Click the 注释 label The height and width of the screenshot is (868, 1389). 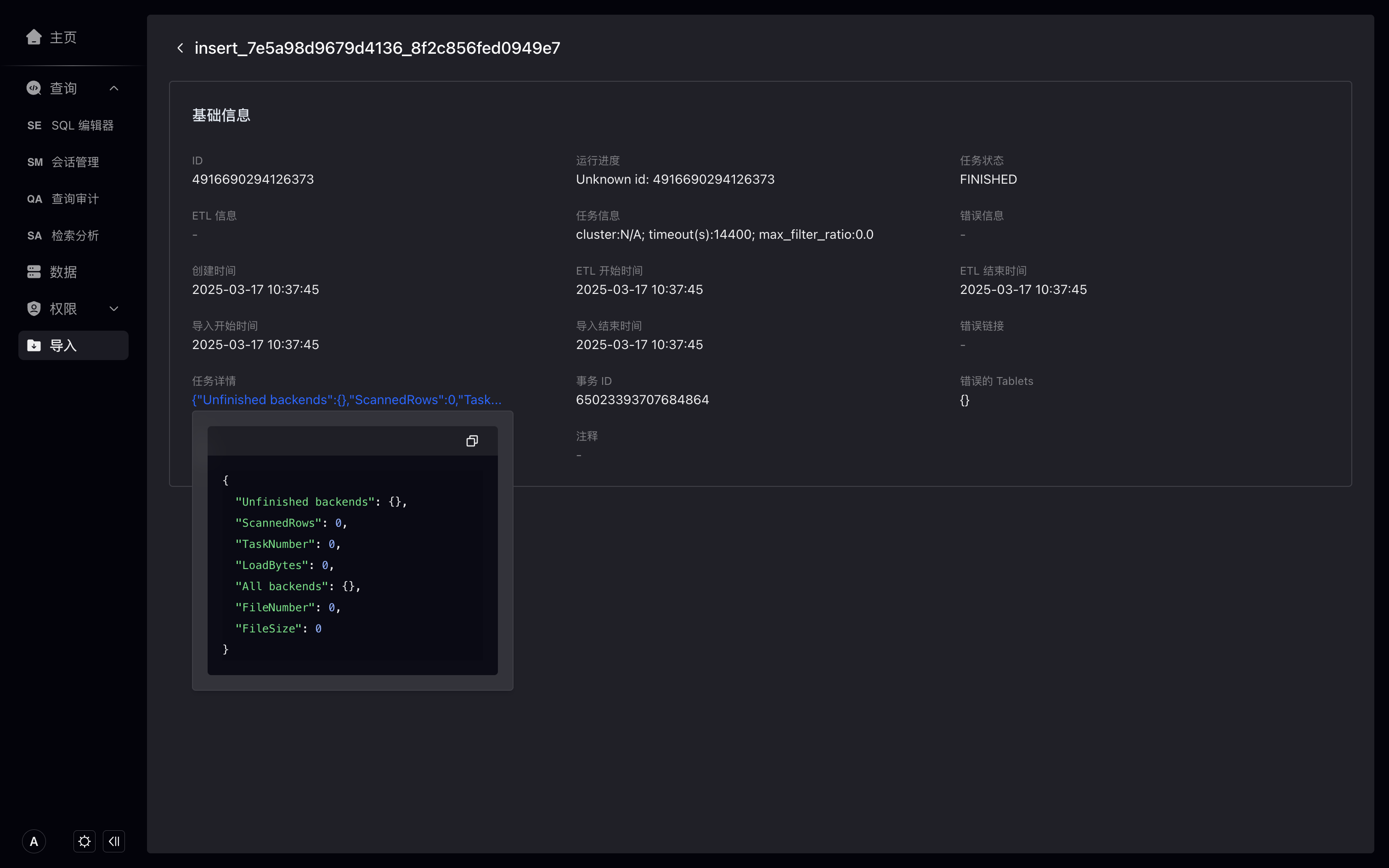coord(587,436)
